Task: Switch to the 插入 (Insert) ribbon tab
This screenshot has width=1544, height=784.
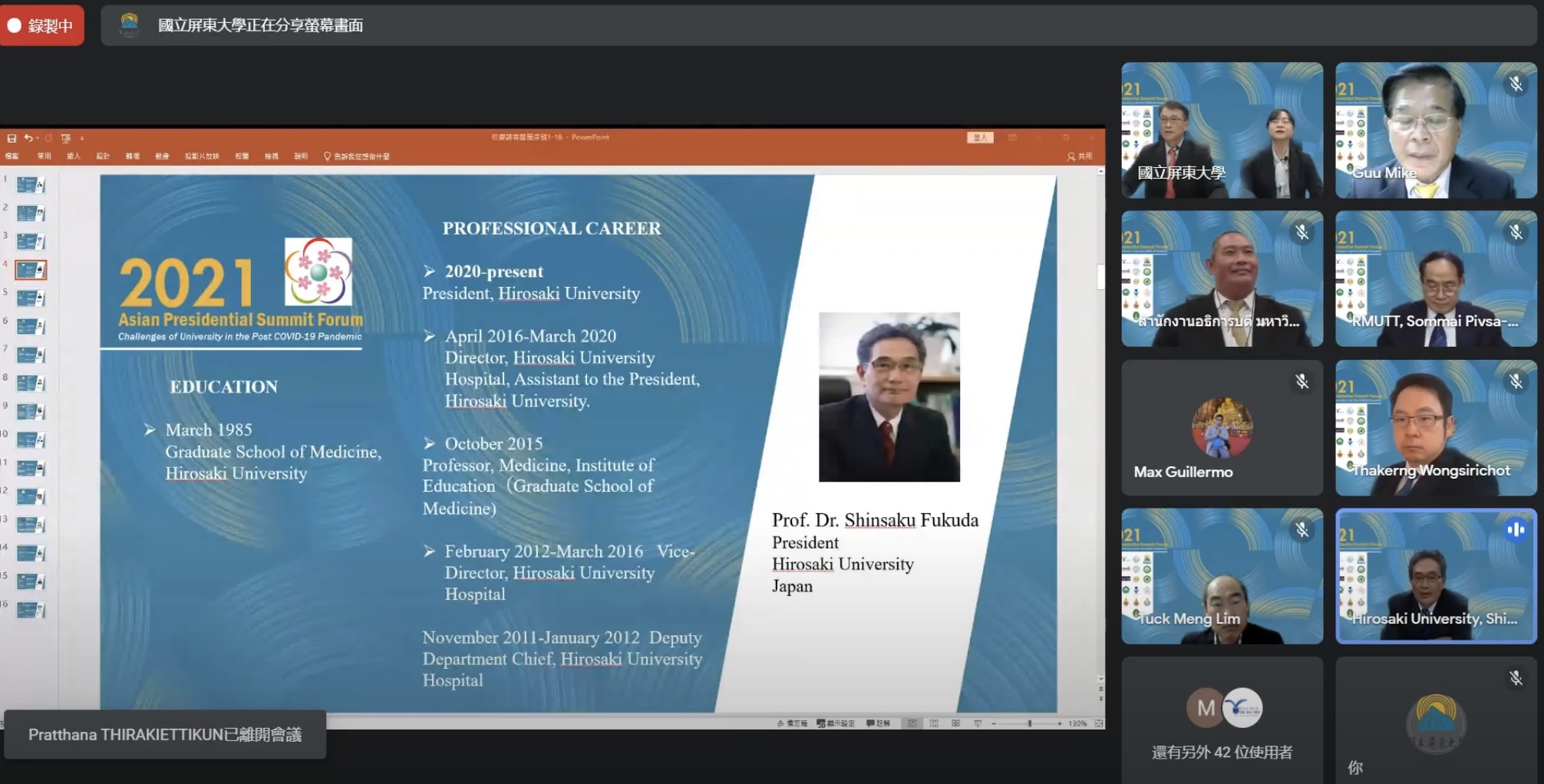Action: tap(74, 156)
